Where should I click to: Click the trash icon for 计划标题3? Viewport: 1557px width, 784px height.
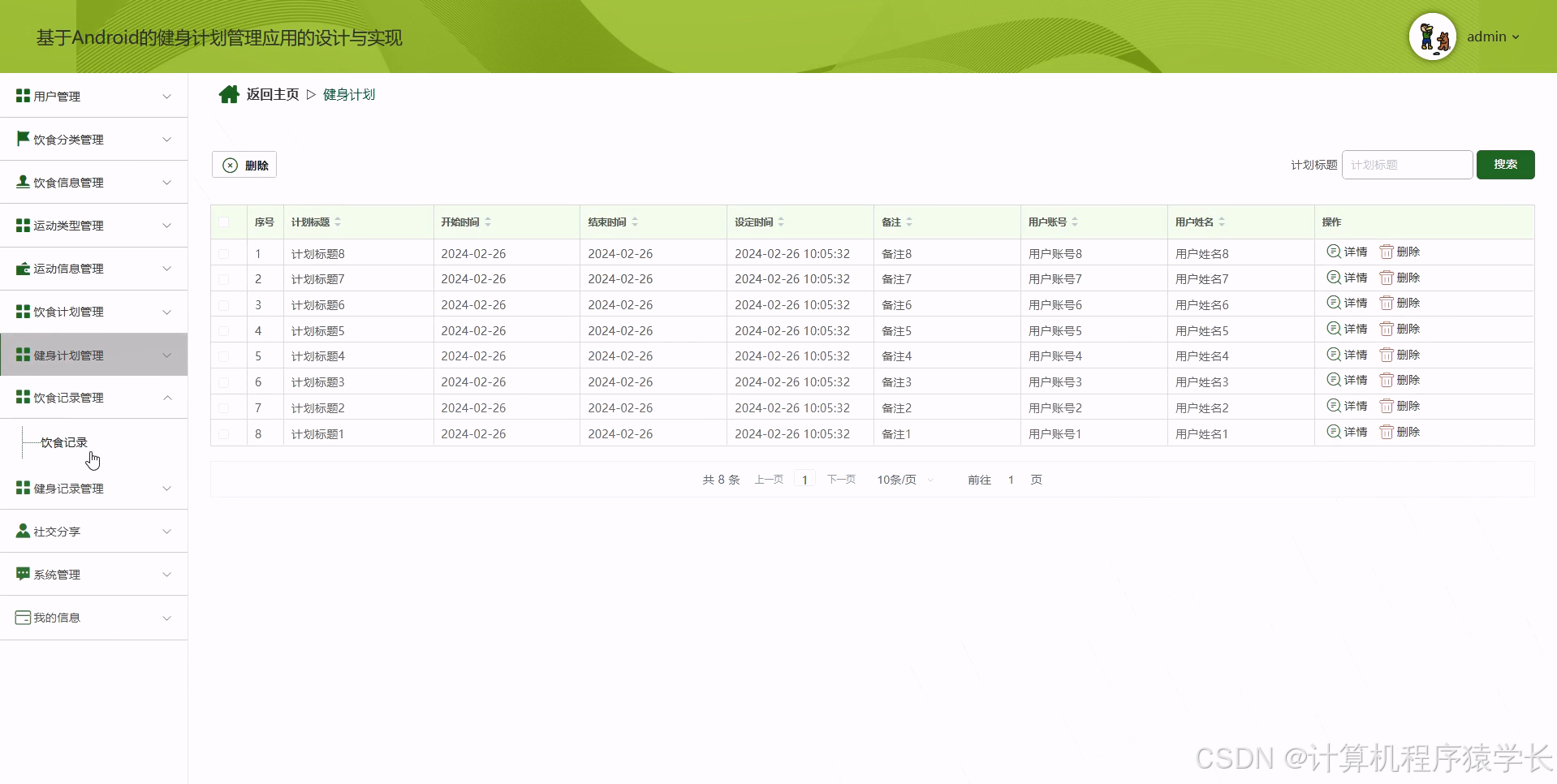click(1387, 380)
